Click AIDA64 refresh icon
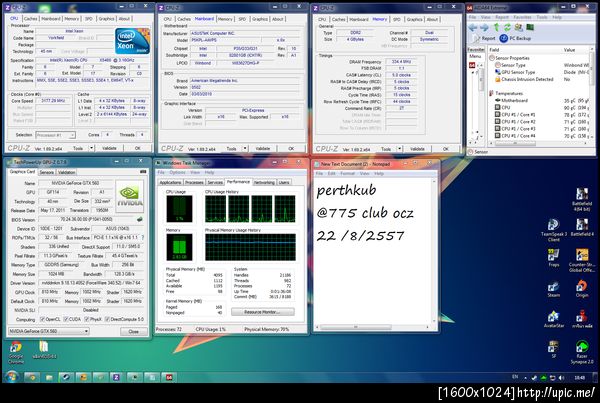Image resolution: width=600 pixels, height=403 pixels. pyautogui.click(x=507, y=27)
